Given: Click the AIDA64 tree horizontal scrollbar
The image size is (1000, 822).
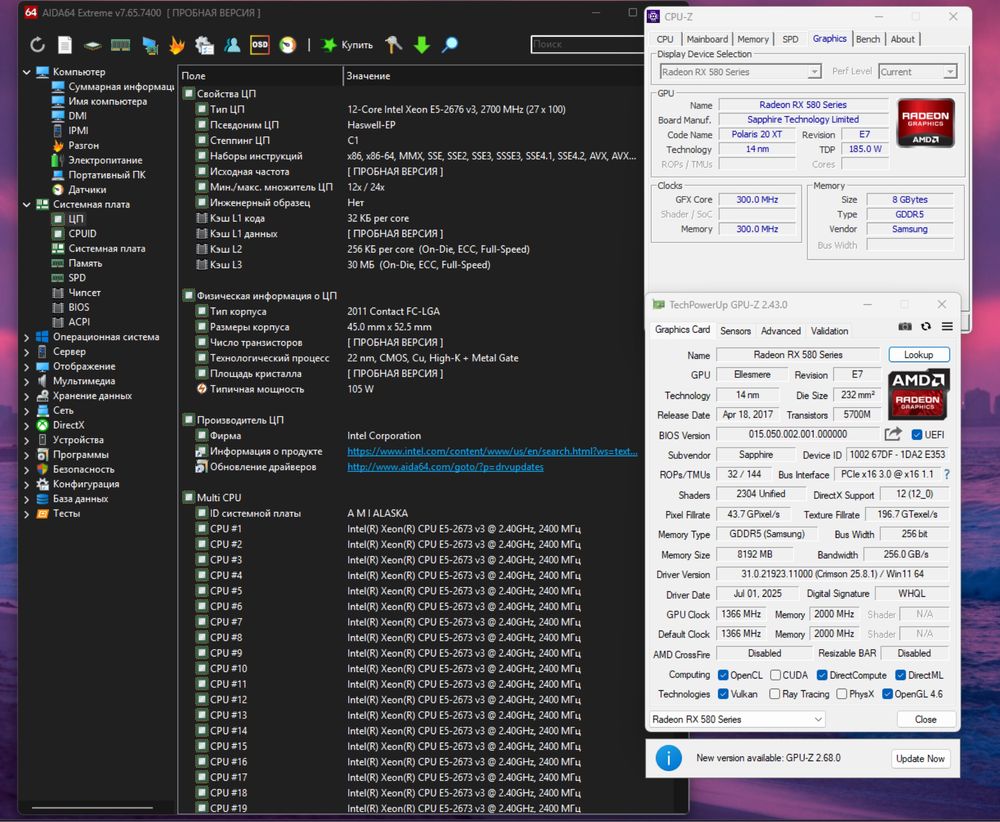Looking at the screenshot, I should [92, 807].
